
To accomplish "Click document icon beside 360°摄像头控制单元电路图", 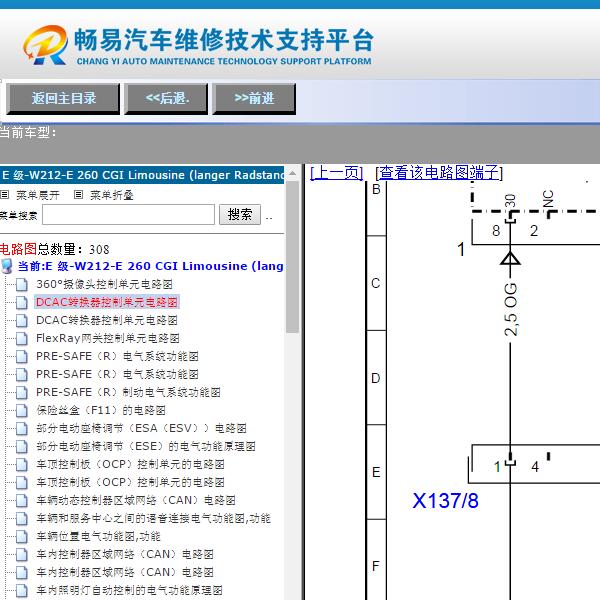I will pos(22,284).
